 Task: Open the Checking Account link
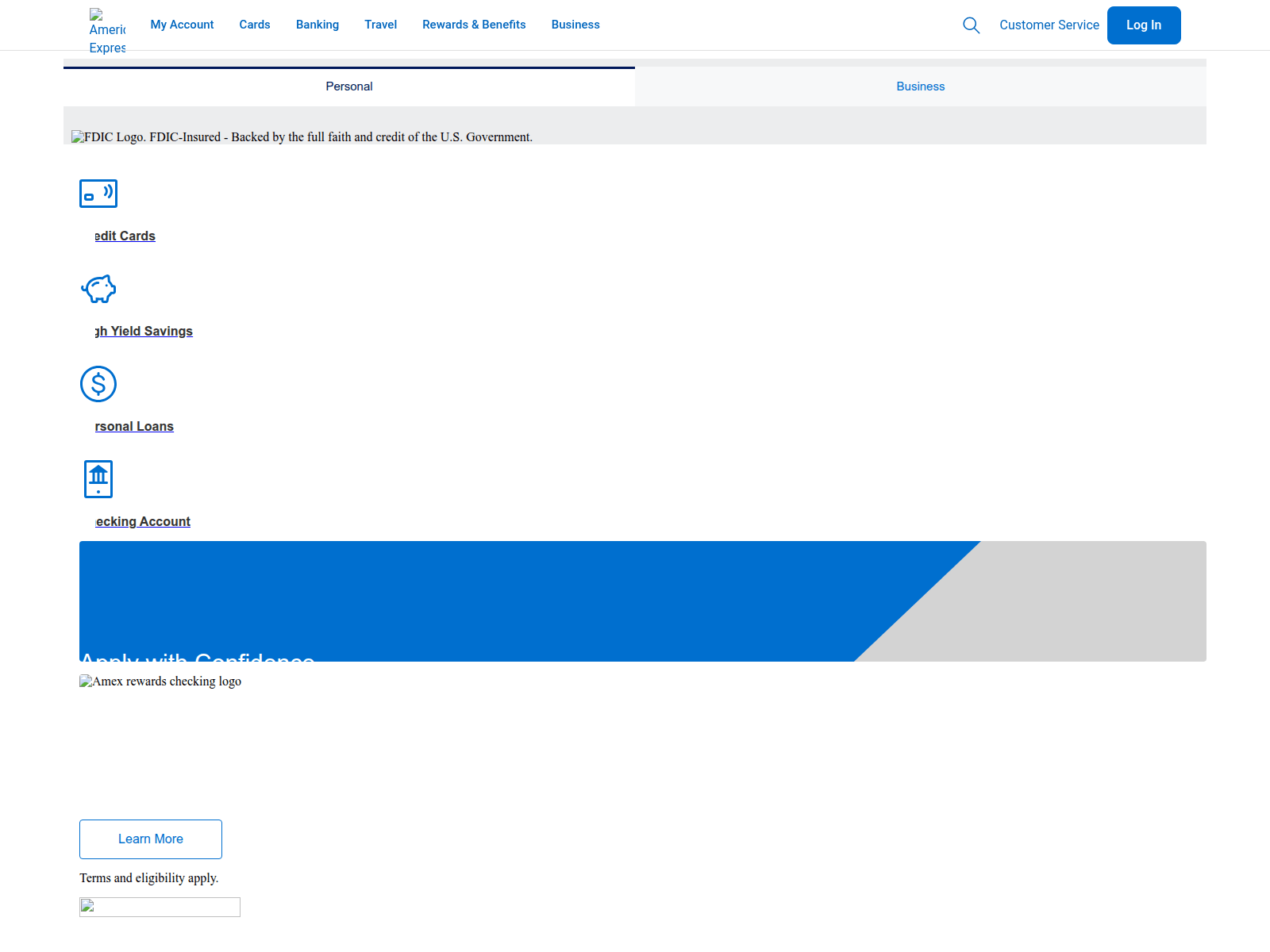tap(143, 522)
